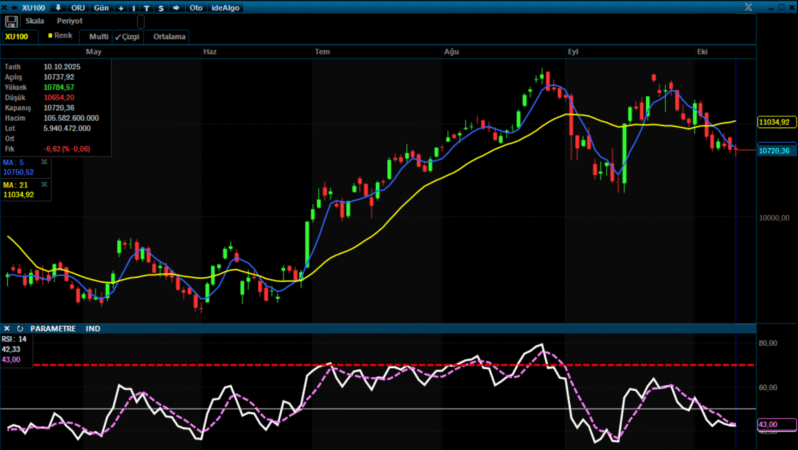Refresh the RSI indicator panel
This screenshot has width=798, height=450.
pyautogui.click(x=19, y=328)
